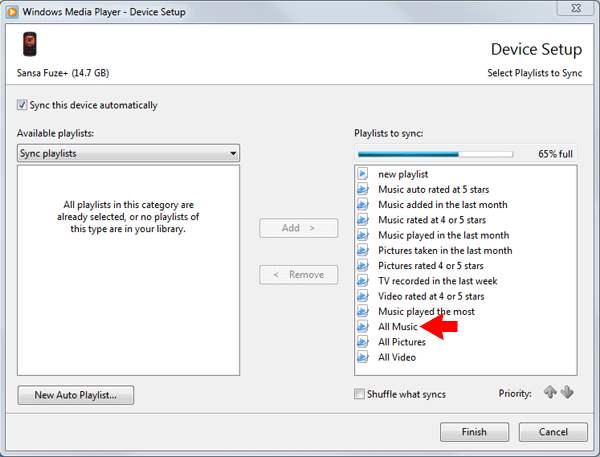Uncheck 'Sync this device automatically'
This screenshot has width=600, height=457.
22,105
